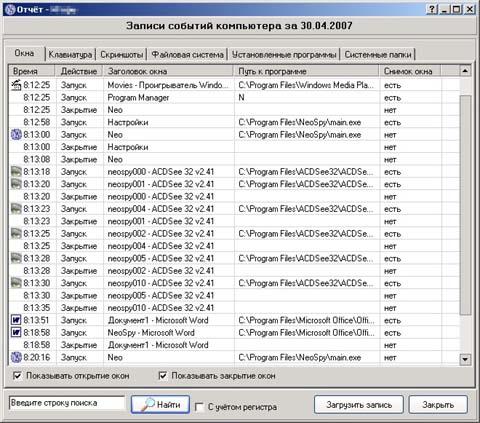Click the Найти search button
This screenshot has height=423, width=480.
click(x=160, y=405)
